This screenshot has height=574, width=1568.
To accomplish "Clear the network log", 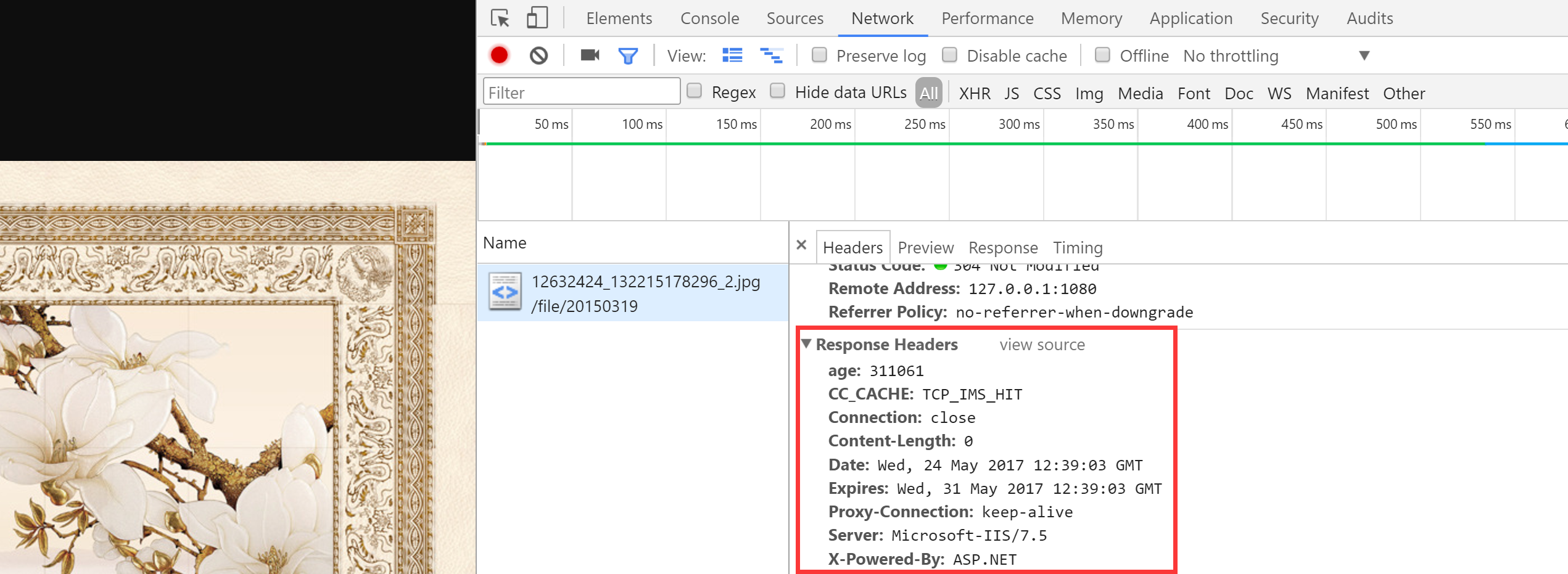I will click(x=538, y=55).
